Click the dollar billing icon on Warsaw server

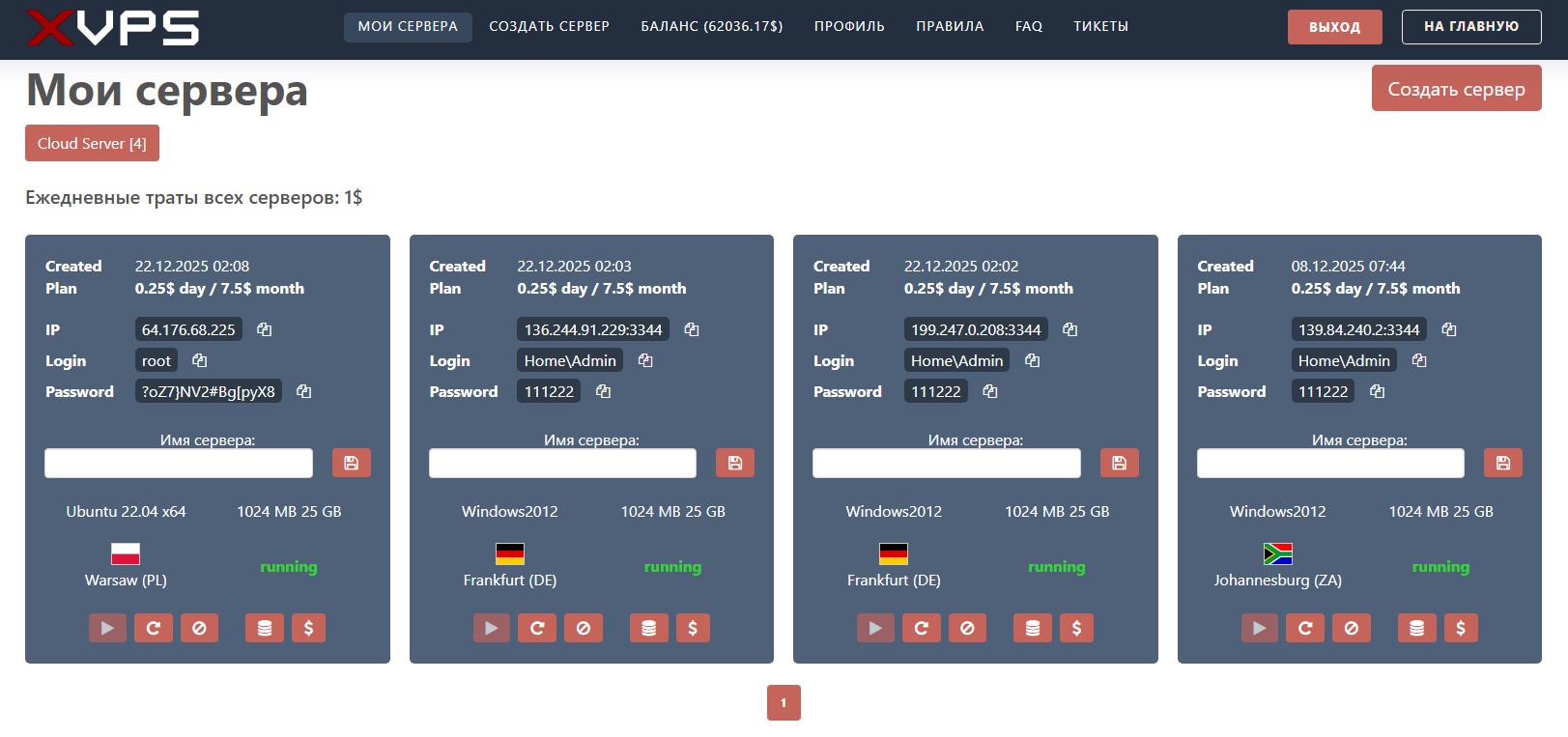(308, 628)
